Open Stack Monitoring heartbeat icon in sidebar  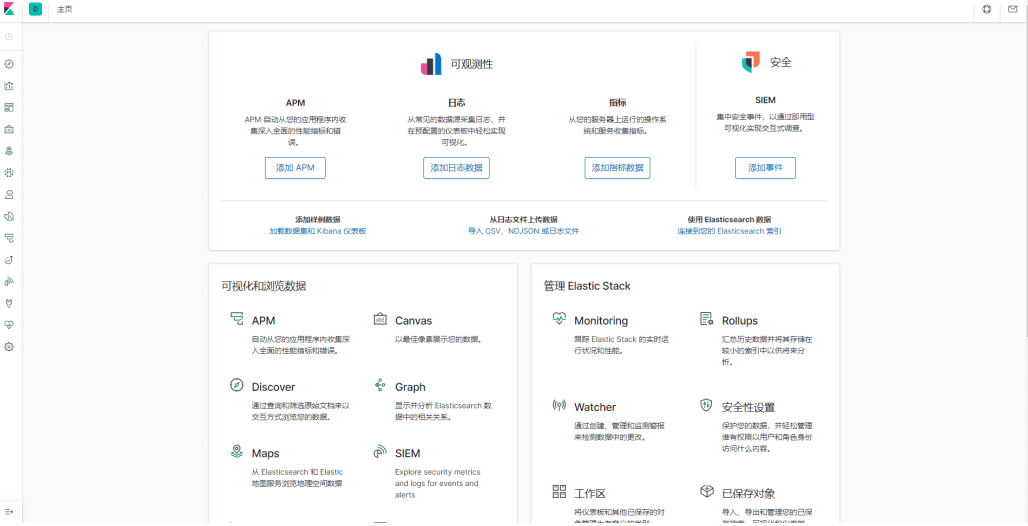(x=9, y=325)
